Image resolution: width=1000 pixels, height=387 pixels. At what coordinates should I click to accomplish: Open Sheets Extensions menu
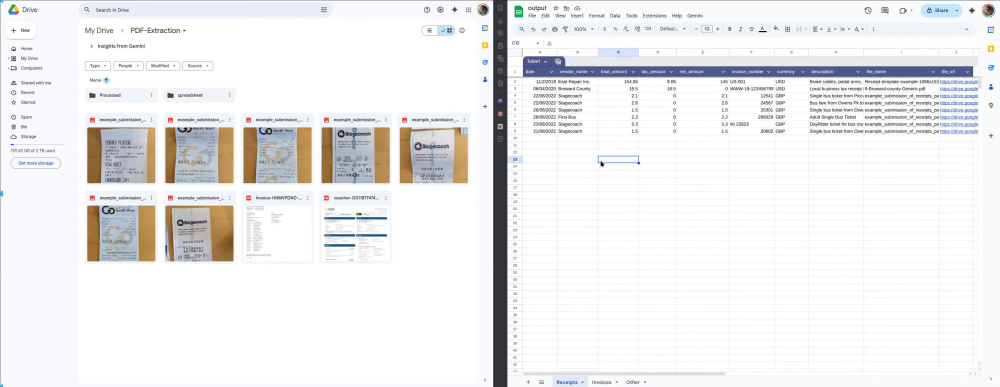tap(654, 15)
